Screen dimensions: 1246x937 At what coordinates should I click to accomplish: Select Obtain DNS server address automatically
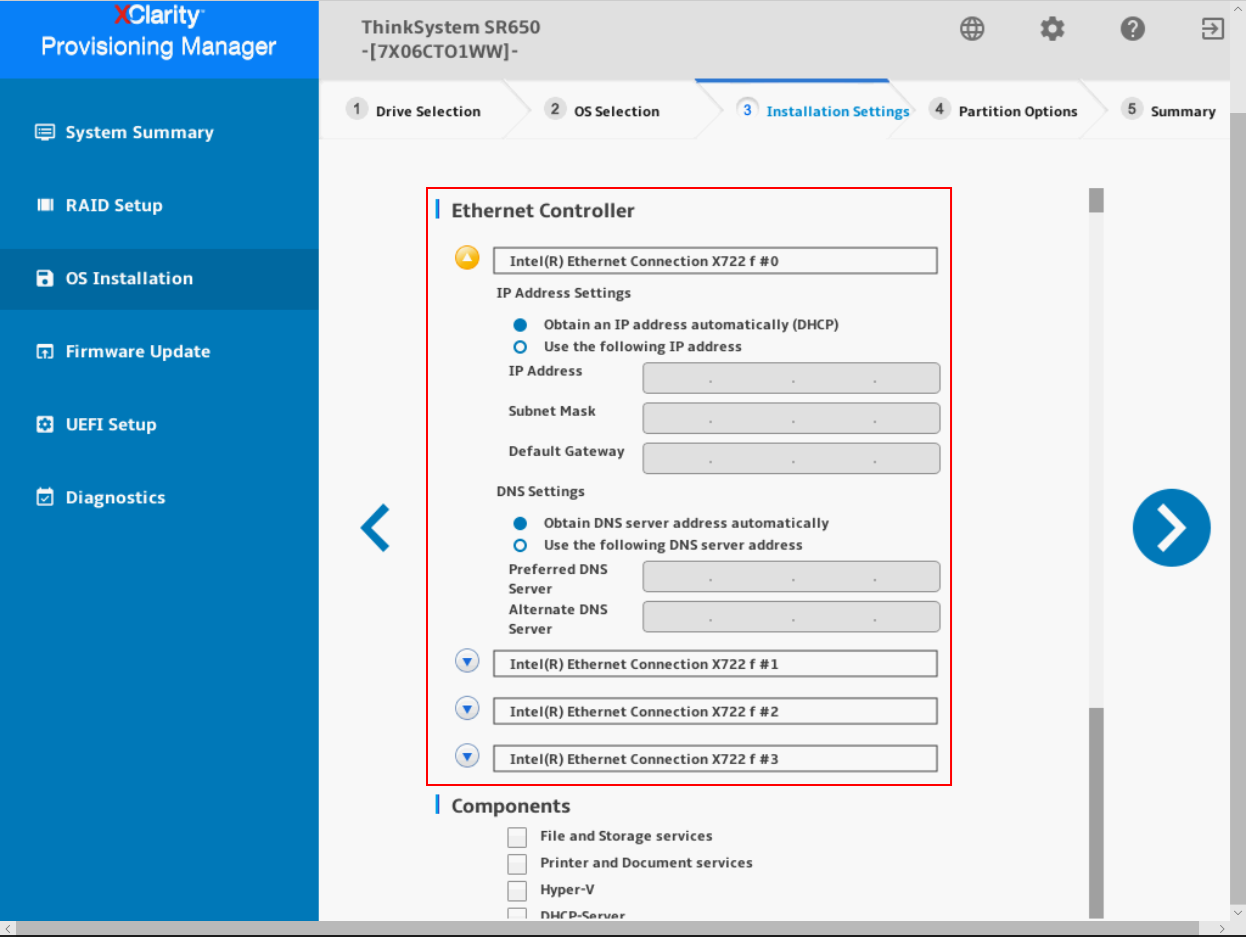(520, 523)
